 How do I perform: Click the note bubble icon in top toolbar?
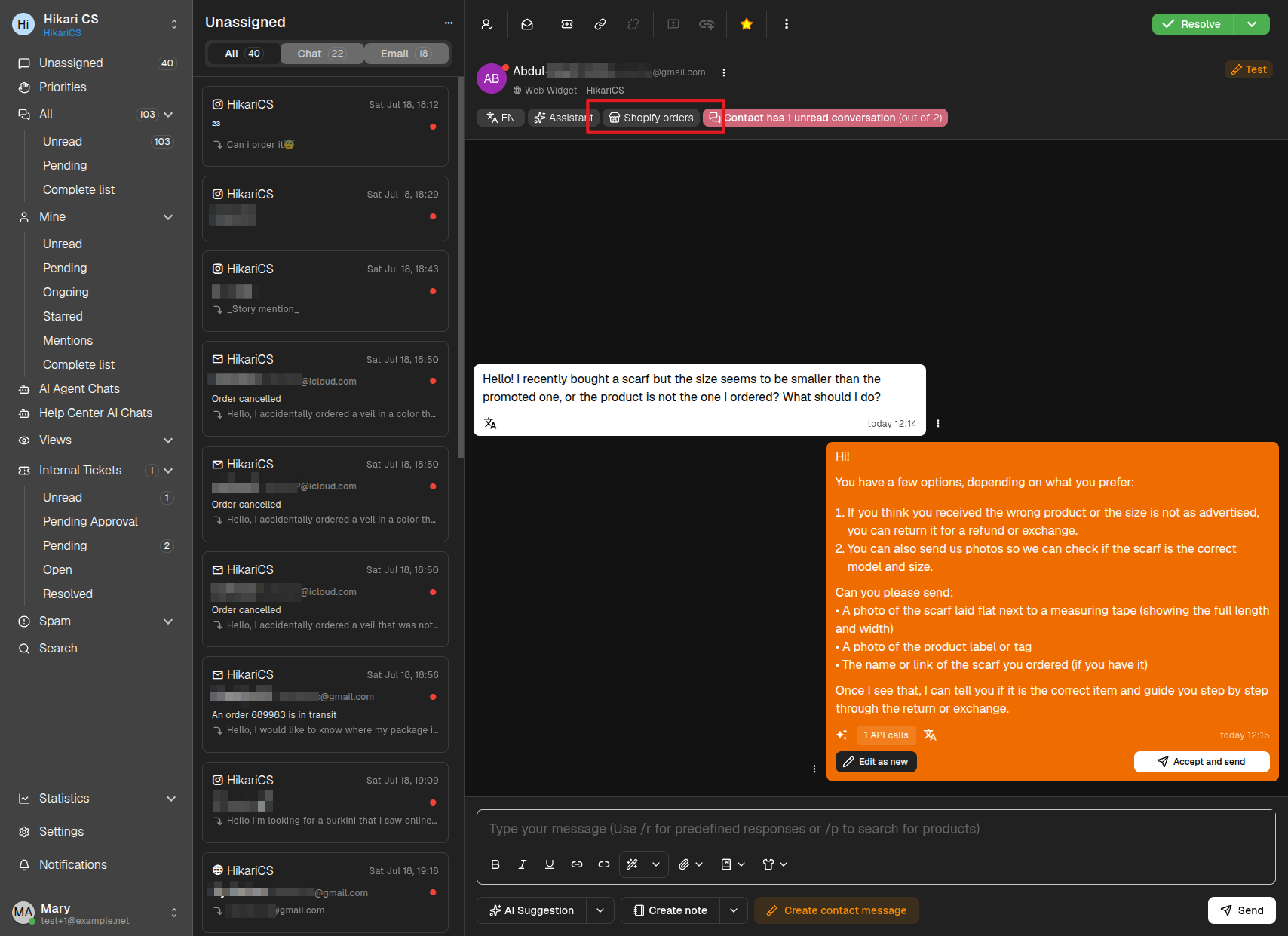[x=673, y=24]
